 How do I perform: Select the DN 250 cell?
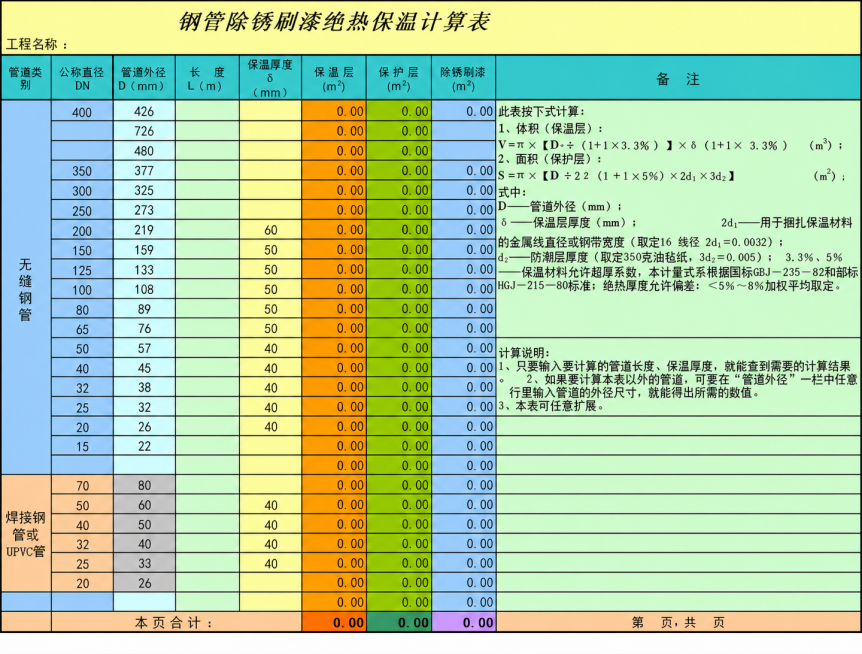(x=82, y=210)
